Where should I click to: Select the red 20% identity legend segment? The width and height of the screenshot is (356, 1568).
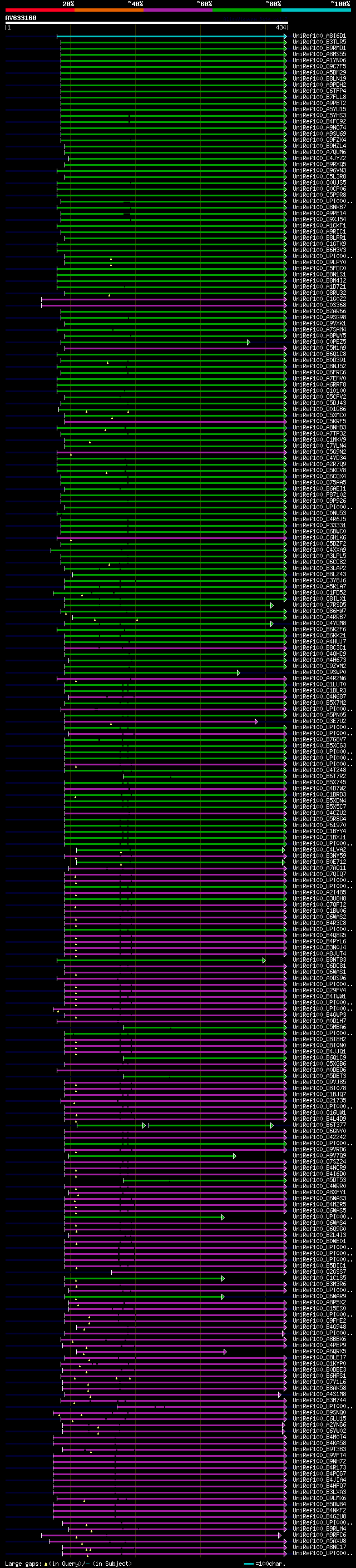[x=39, y=10]
